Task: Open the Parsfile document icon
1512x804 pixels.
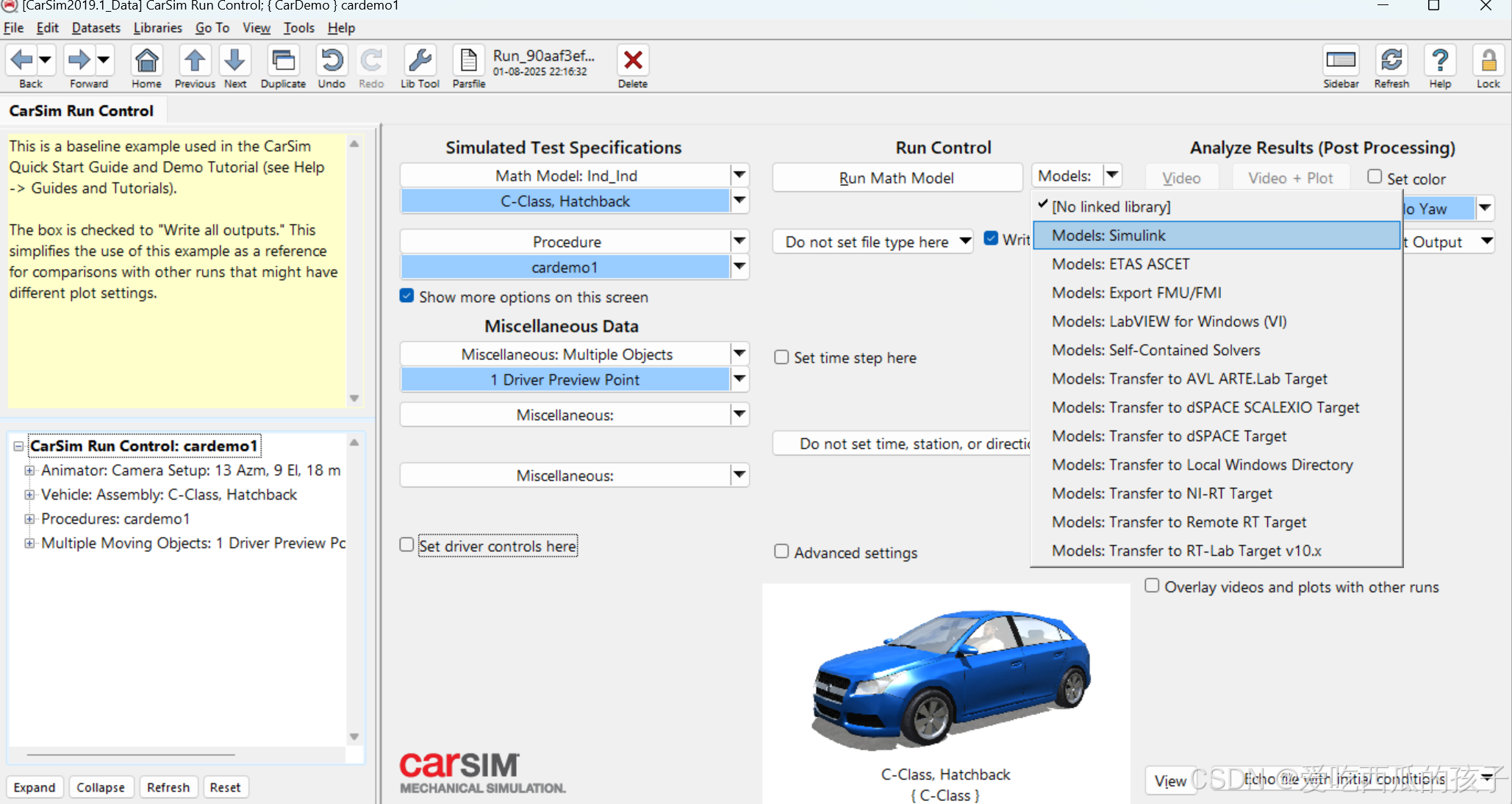Action: pyautogui.click(x=468, y=61)
